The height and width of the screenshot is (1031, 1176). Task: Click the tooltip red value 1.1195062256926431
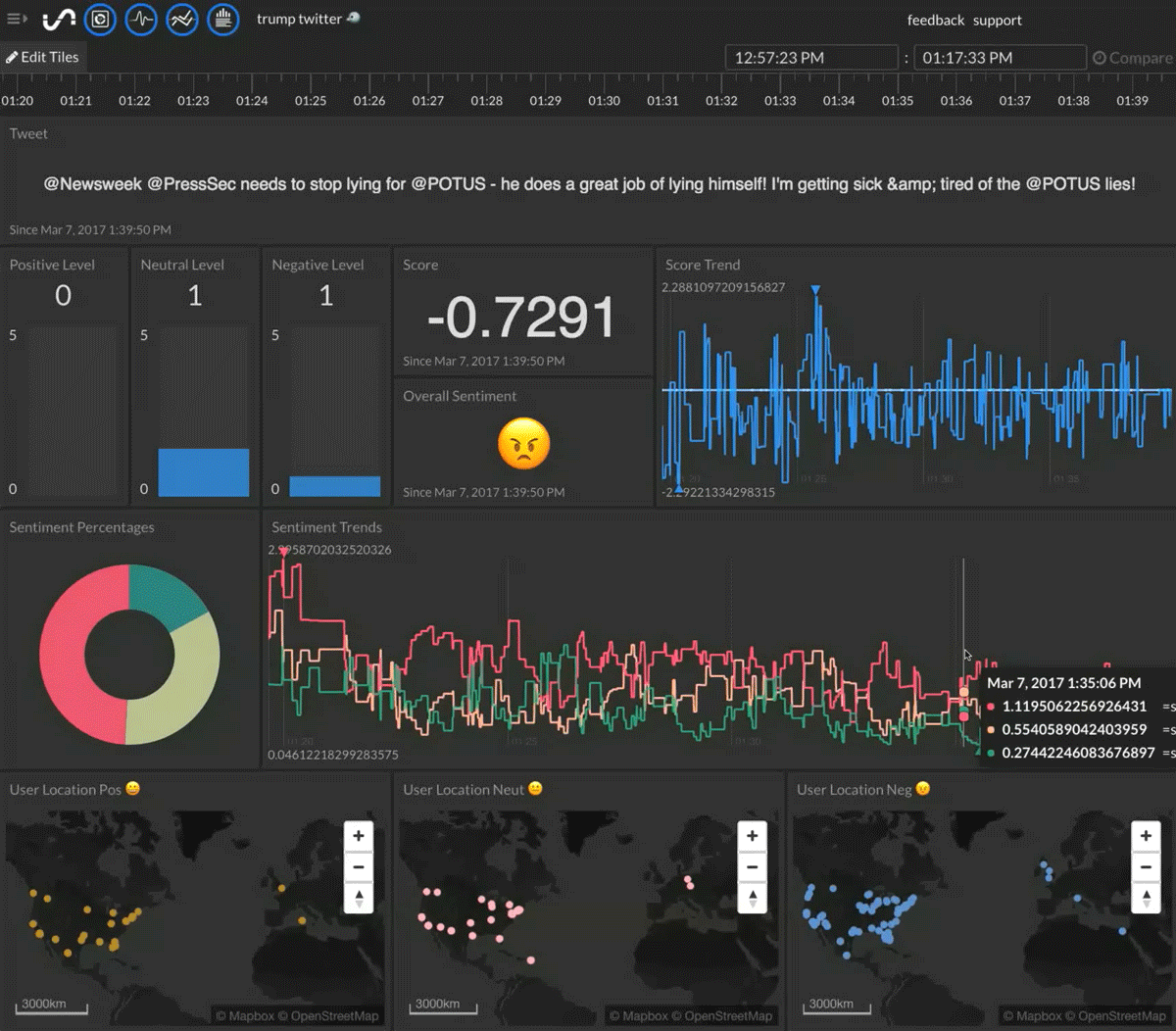tap(1074, 706)
